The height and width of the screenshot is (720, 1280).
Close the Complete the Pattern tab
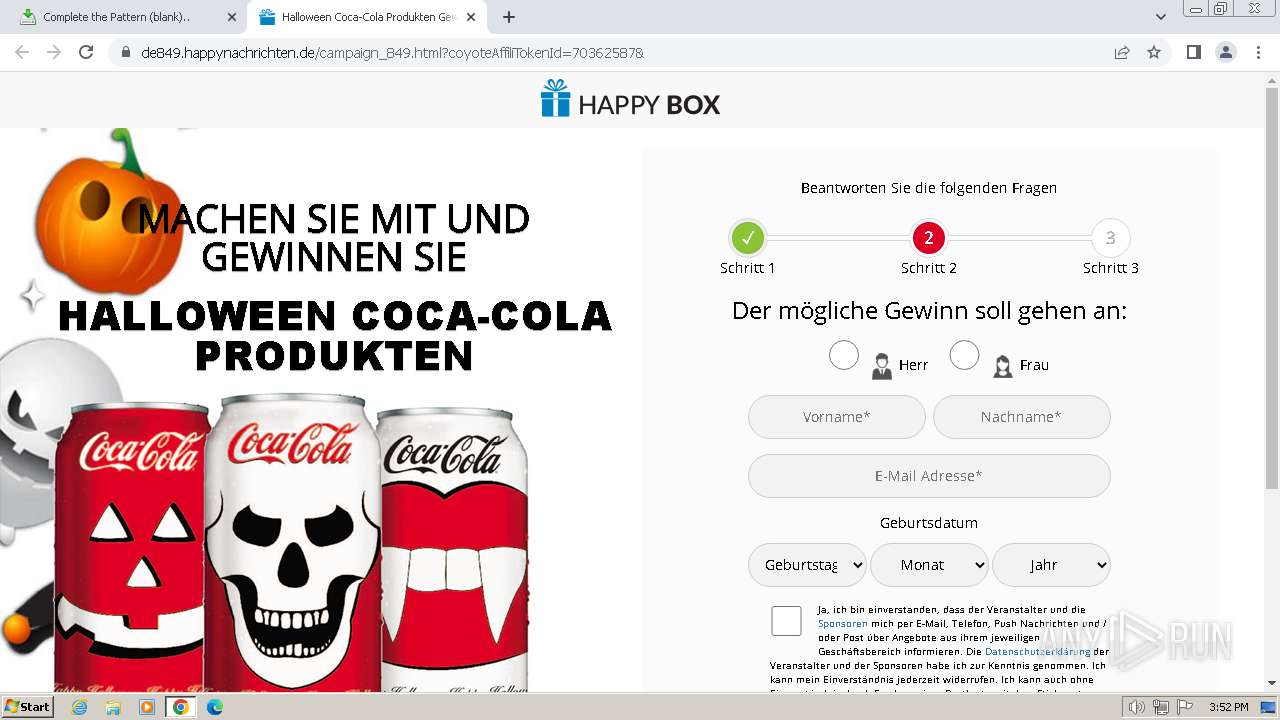click(232, 17)
